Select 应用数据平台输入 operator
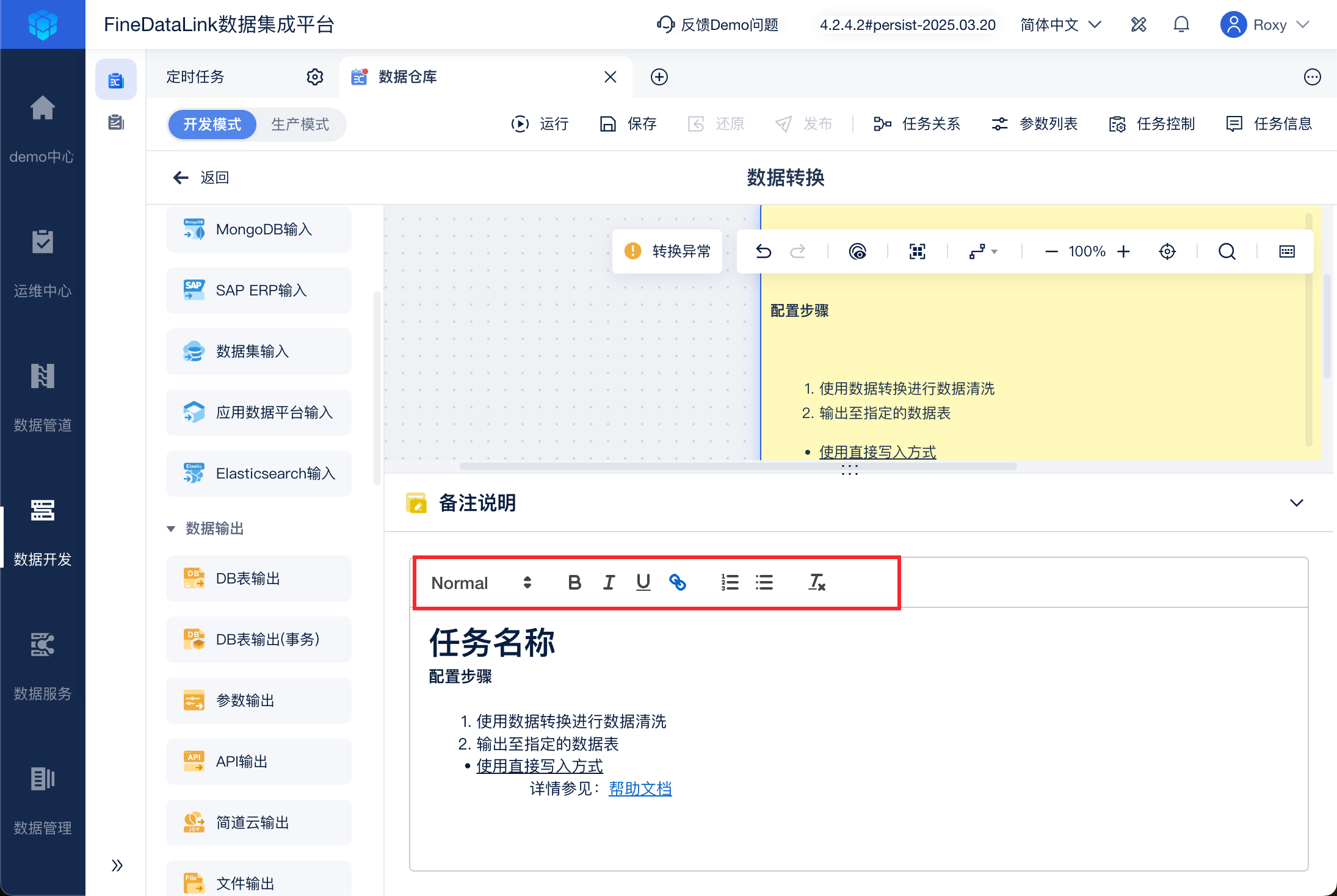 259,413
